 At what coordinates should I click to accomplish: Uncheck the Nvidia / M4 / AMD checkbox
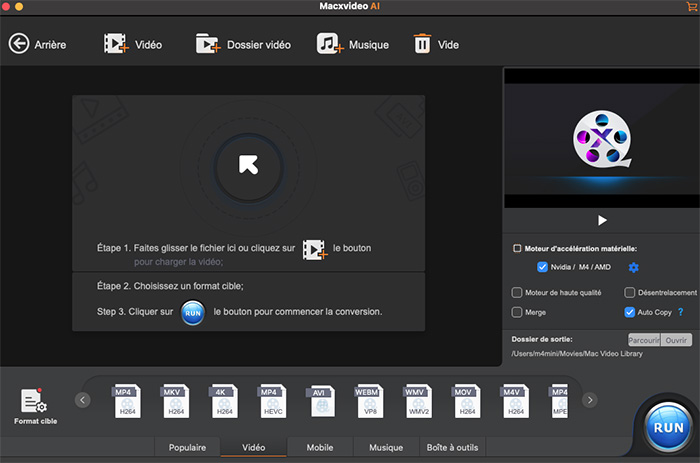(x=542, y=267)
